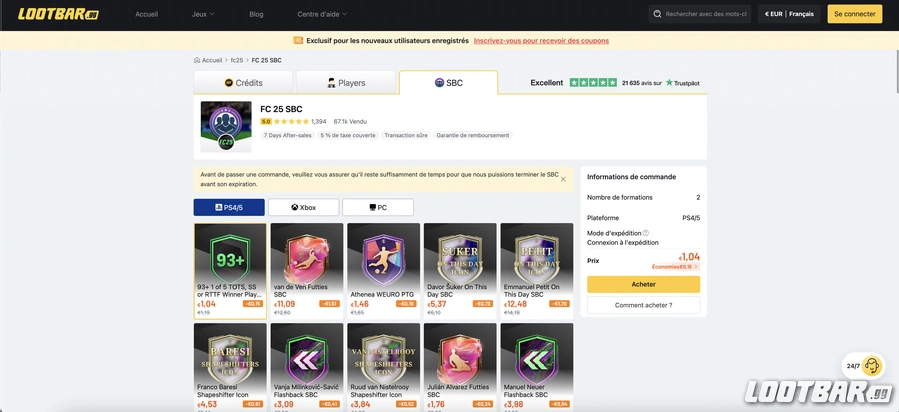Expand the Centre d'aide dropdown
Screen dimensions: 899x412
[322, 14]
